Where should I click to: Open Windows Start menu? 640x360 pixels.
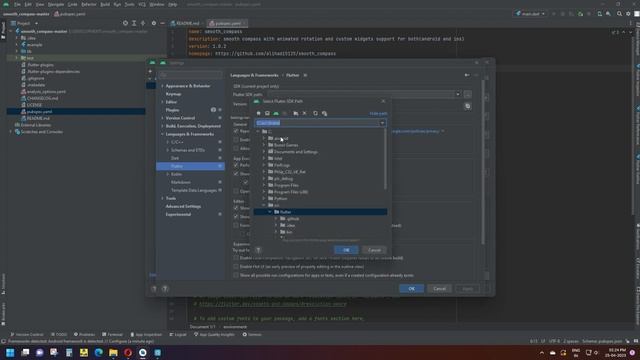pos(10,352)
